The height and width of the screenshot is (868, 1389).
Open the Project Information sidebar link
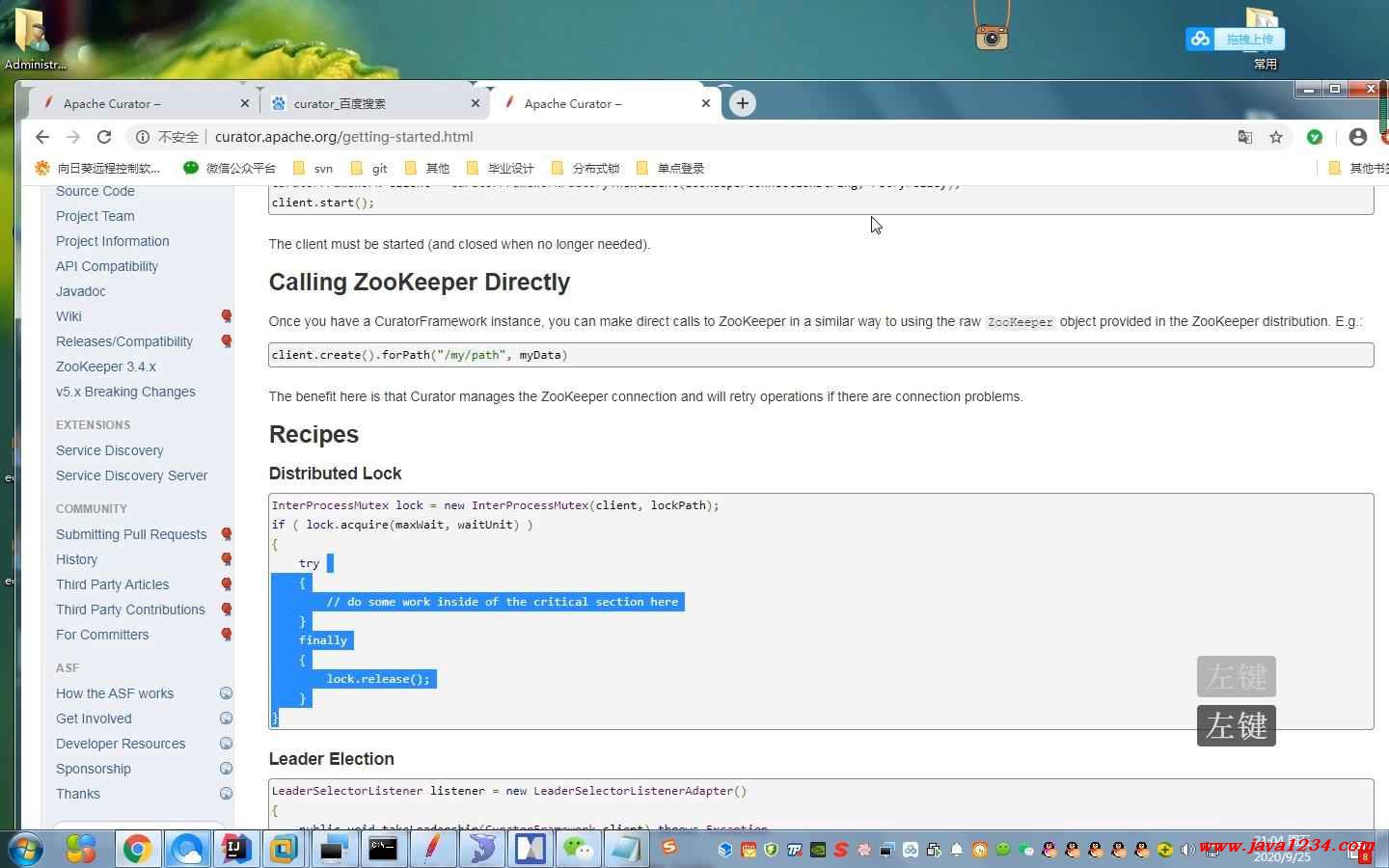tap(112, 241)
